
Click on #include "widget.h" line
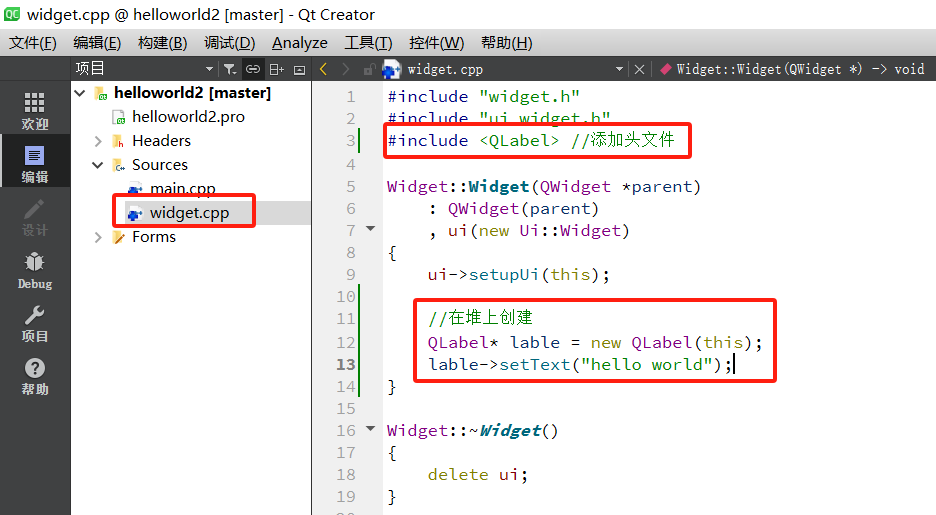484,97
